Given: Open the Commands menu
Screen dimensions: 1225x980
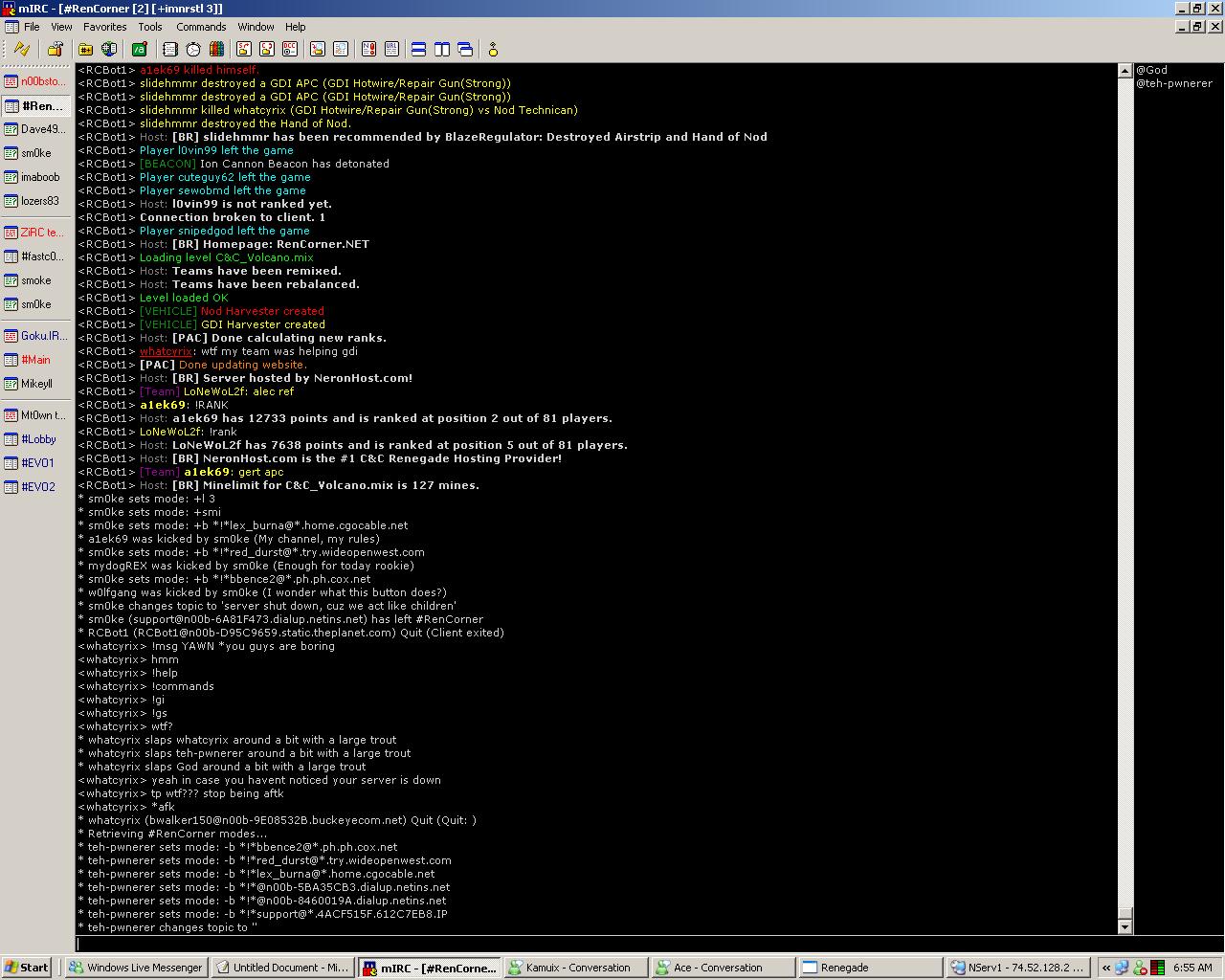Looking at the screenshot, I should click(201, 27).
